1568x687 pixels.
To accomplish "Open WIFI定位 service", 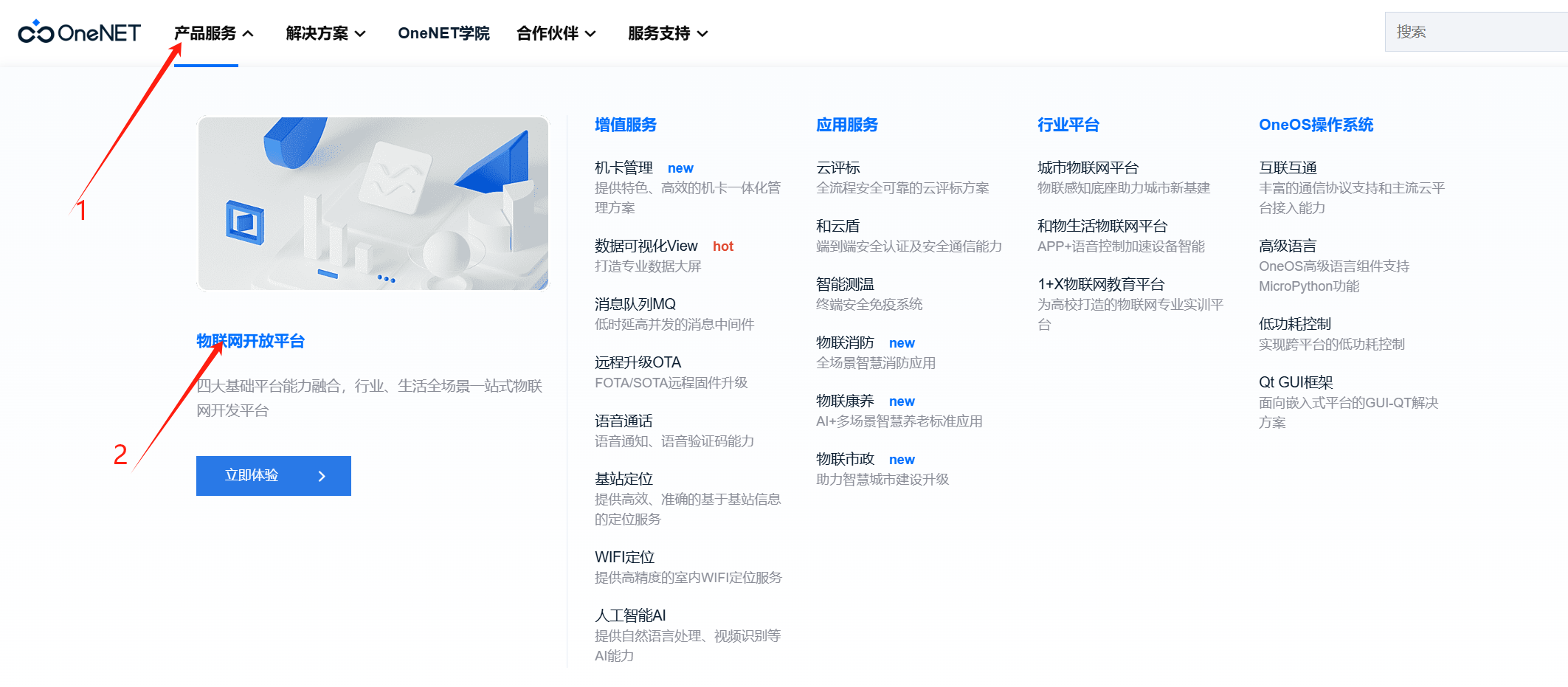I will 625,558.
